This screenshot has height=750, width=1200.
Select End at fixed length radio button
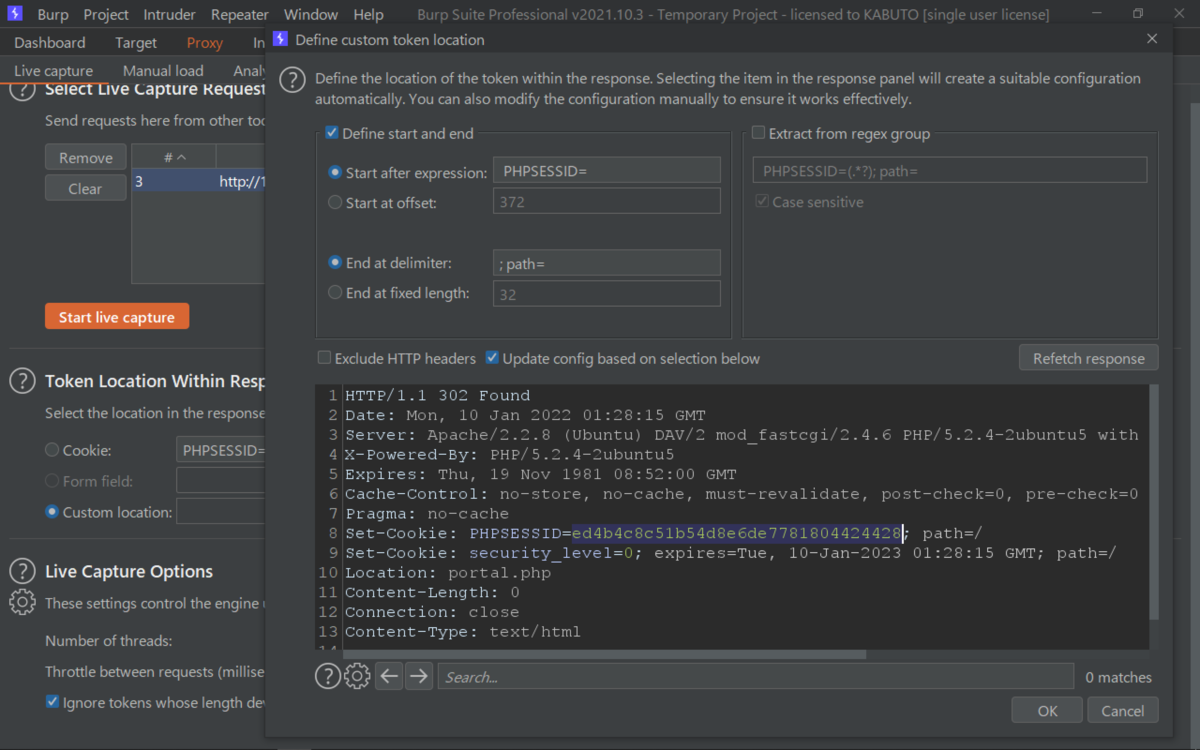pos(335,293)
